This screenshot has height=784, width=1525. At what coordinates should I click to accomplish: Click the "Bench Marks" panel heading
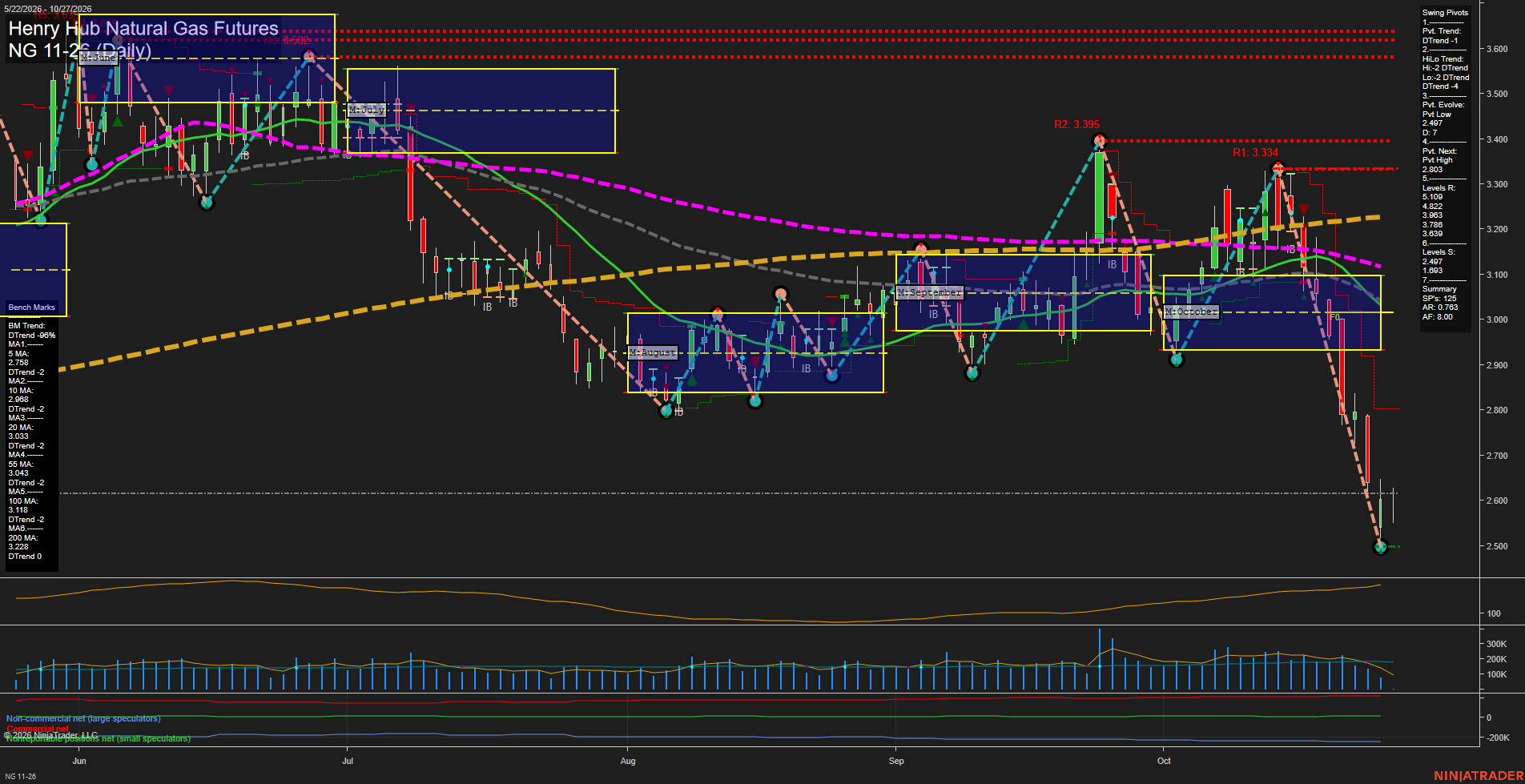point(32,308)
